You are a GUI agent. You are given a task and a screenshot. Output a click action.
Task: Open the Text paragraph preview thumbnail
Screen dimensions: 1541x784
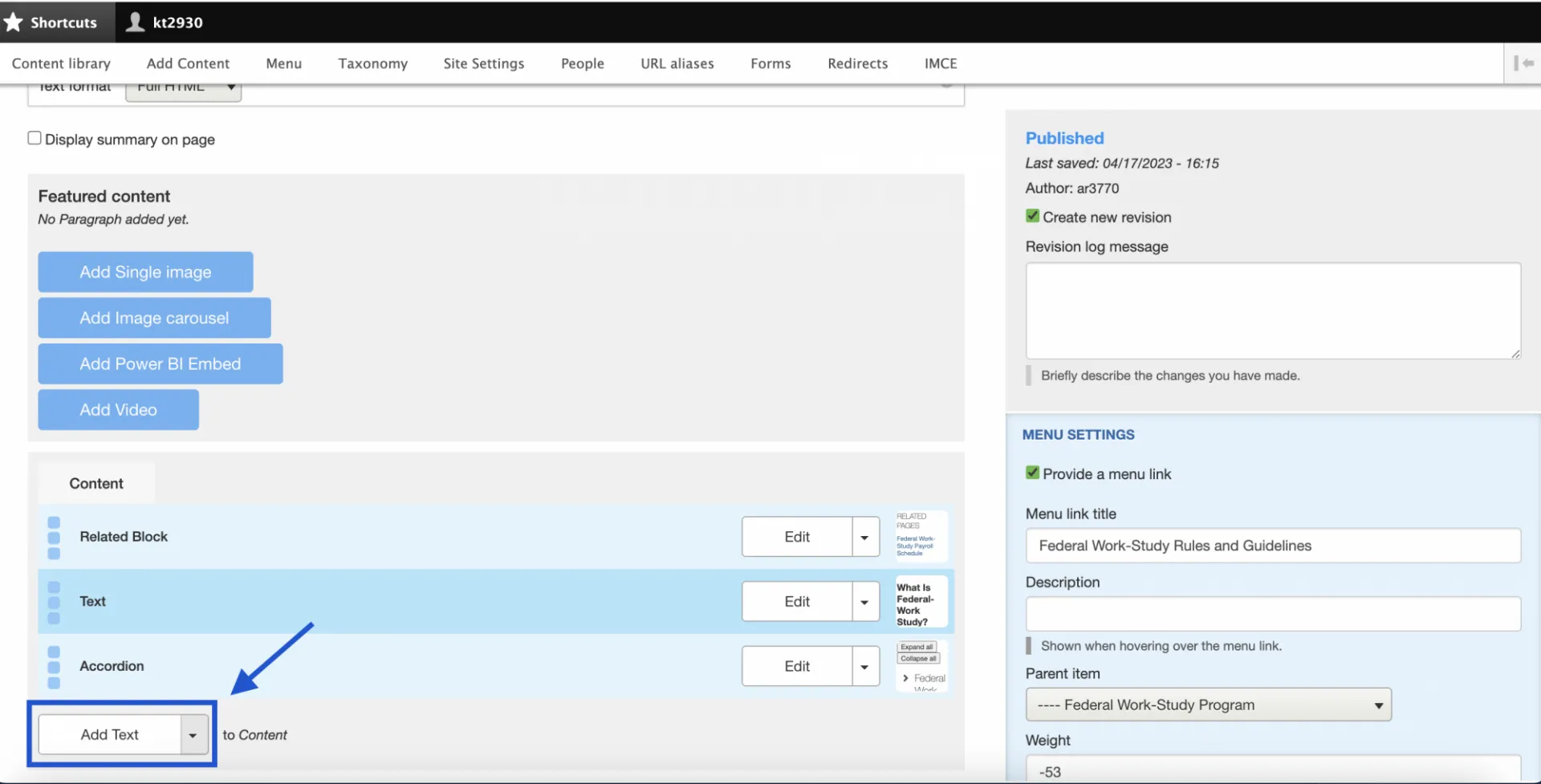point(921,602)
